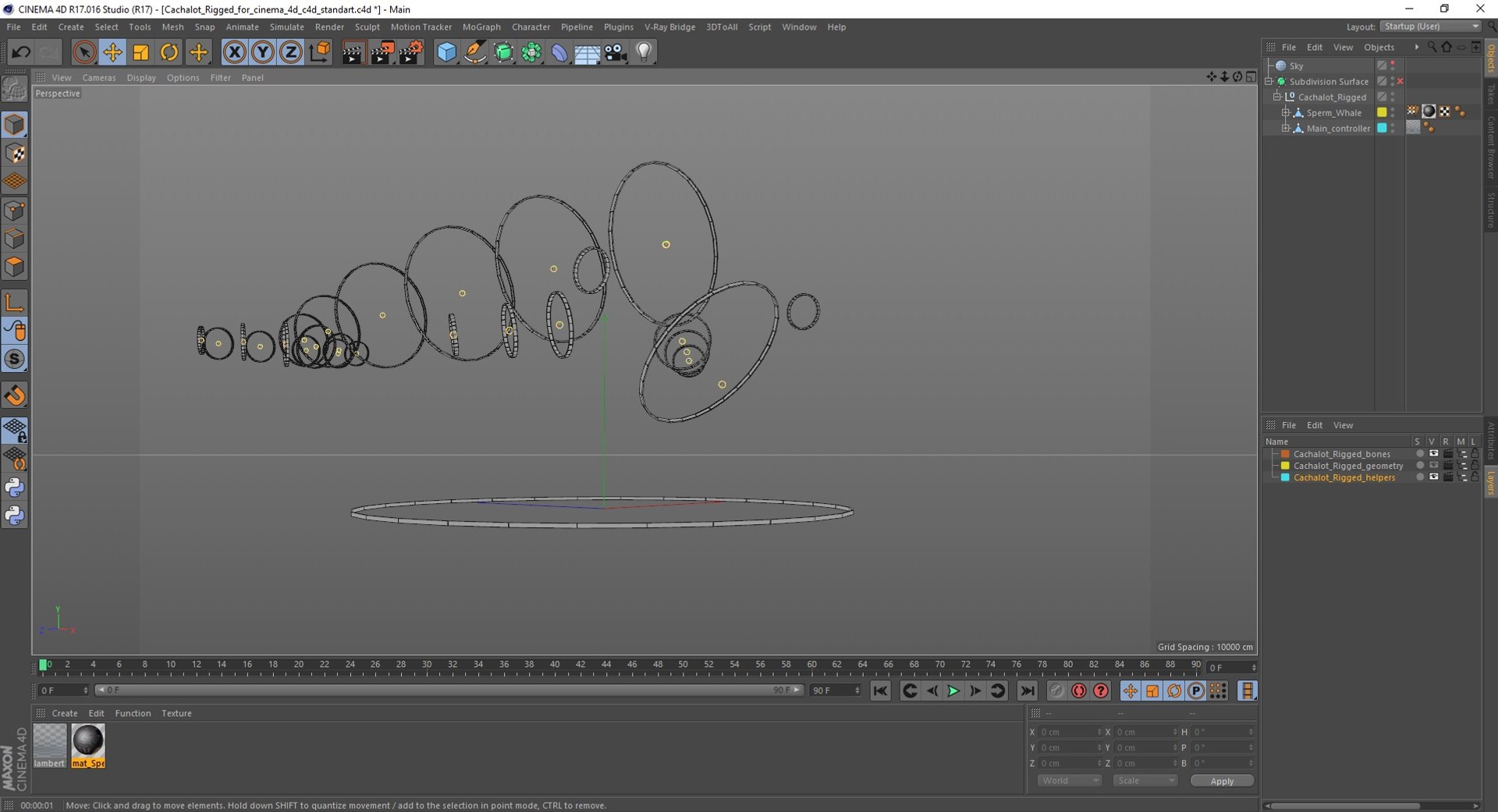
Task: Open the viewport Cameras menu
Action: (x=99, y=77)
